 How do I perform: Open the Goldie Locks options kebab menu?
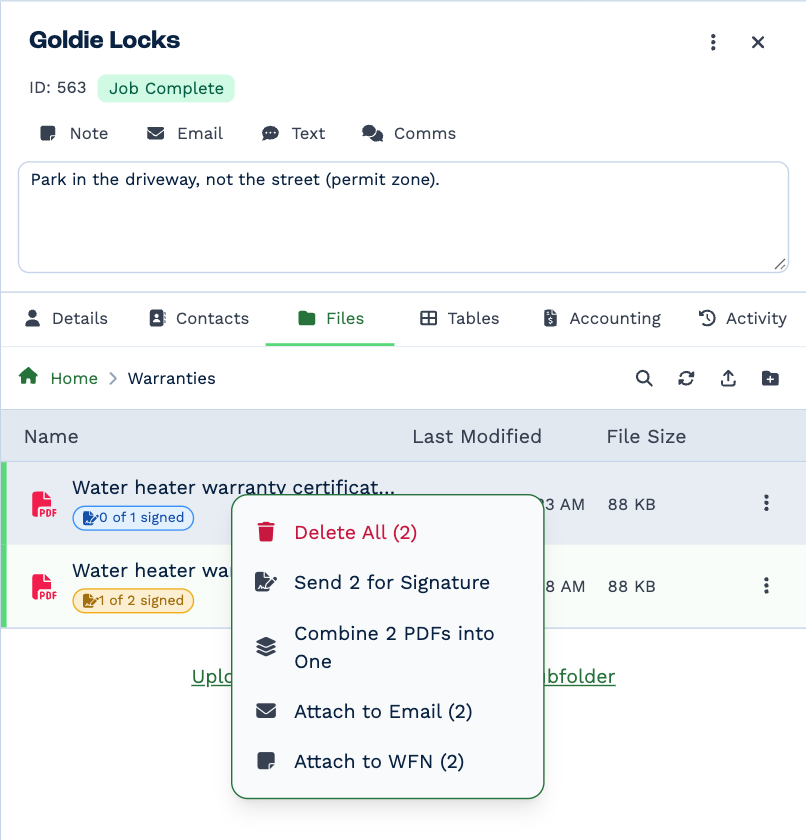(x=713, y=42)
